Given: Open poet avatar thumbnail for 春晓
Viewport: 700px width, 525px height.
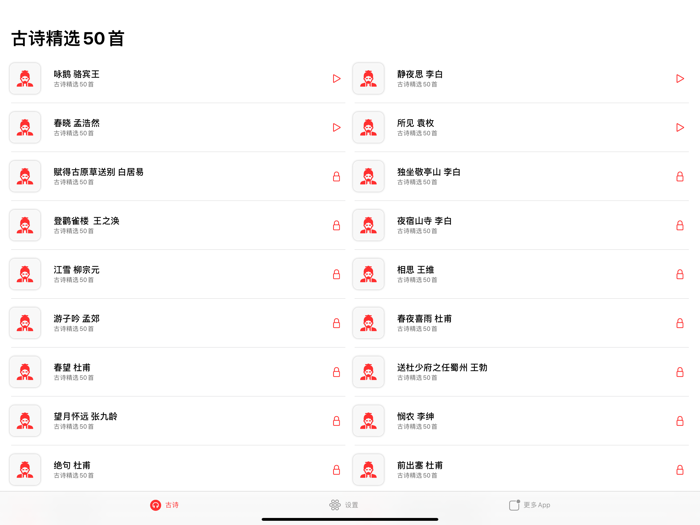Looking at the screenshot, I should pos(25,128).
